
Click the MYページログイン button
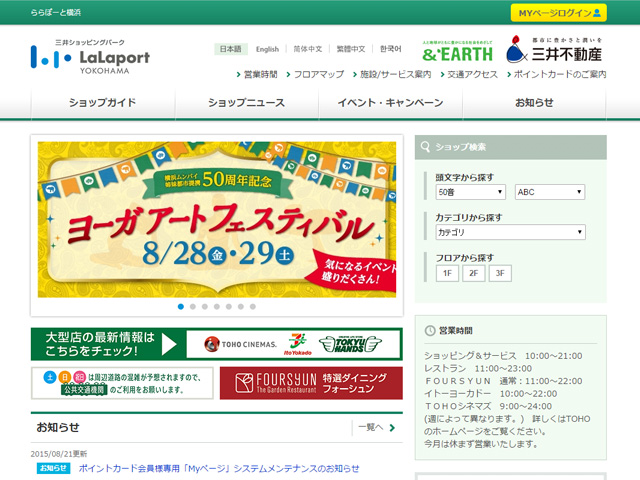tap(558, 13)
